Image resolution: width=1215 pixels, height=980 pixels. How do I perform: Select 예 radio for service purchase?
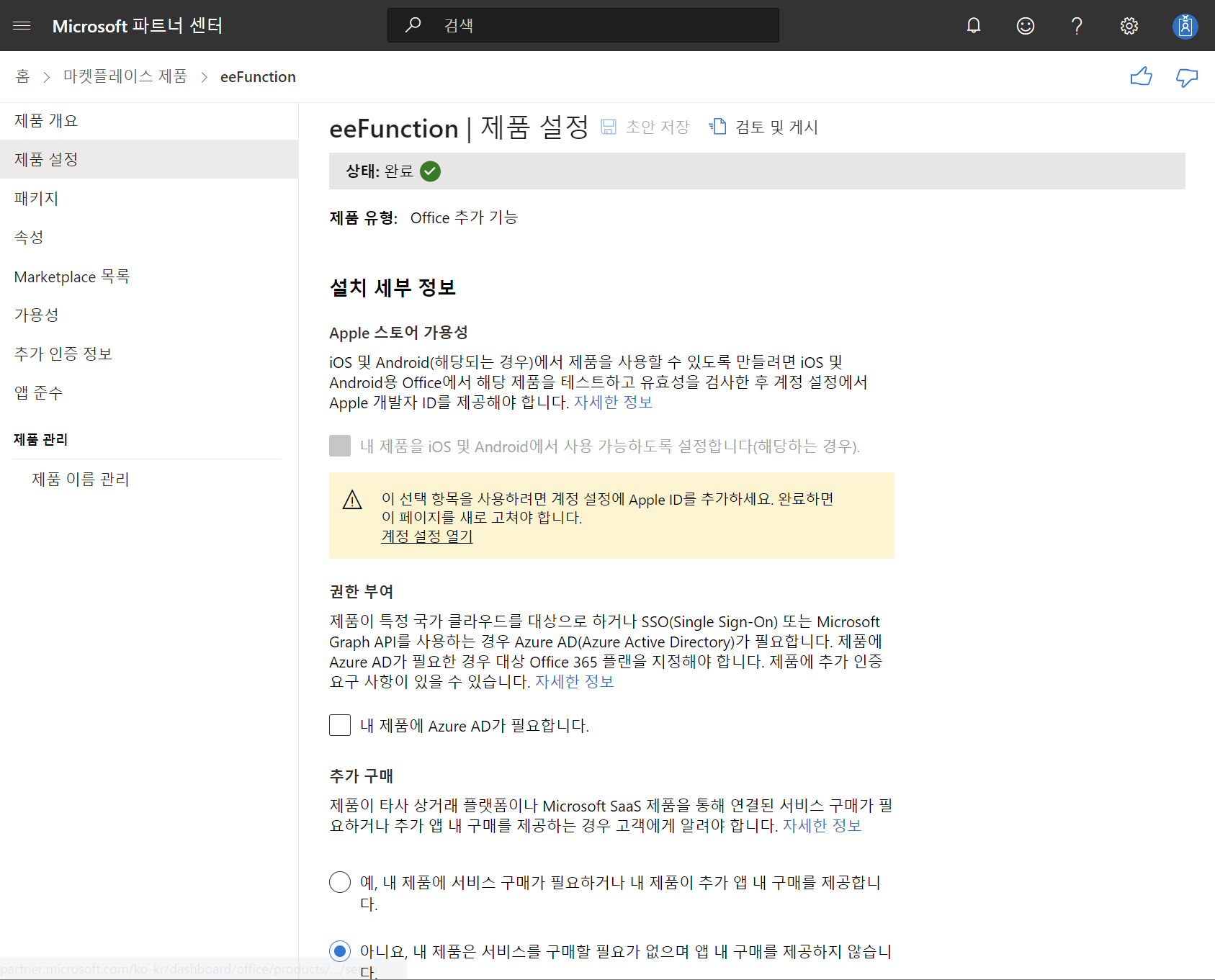(340, 882)
